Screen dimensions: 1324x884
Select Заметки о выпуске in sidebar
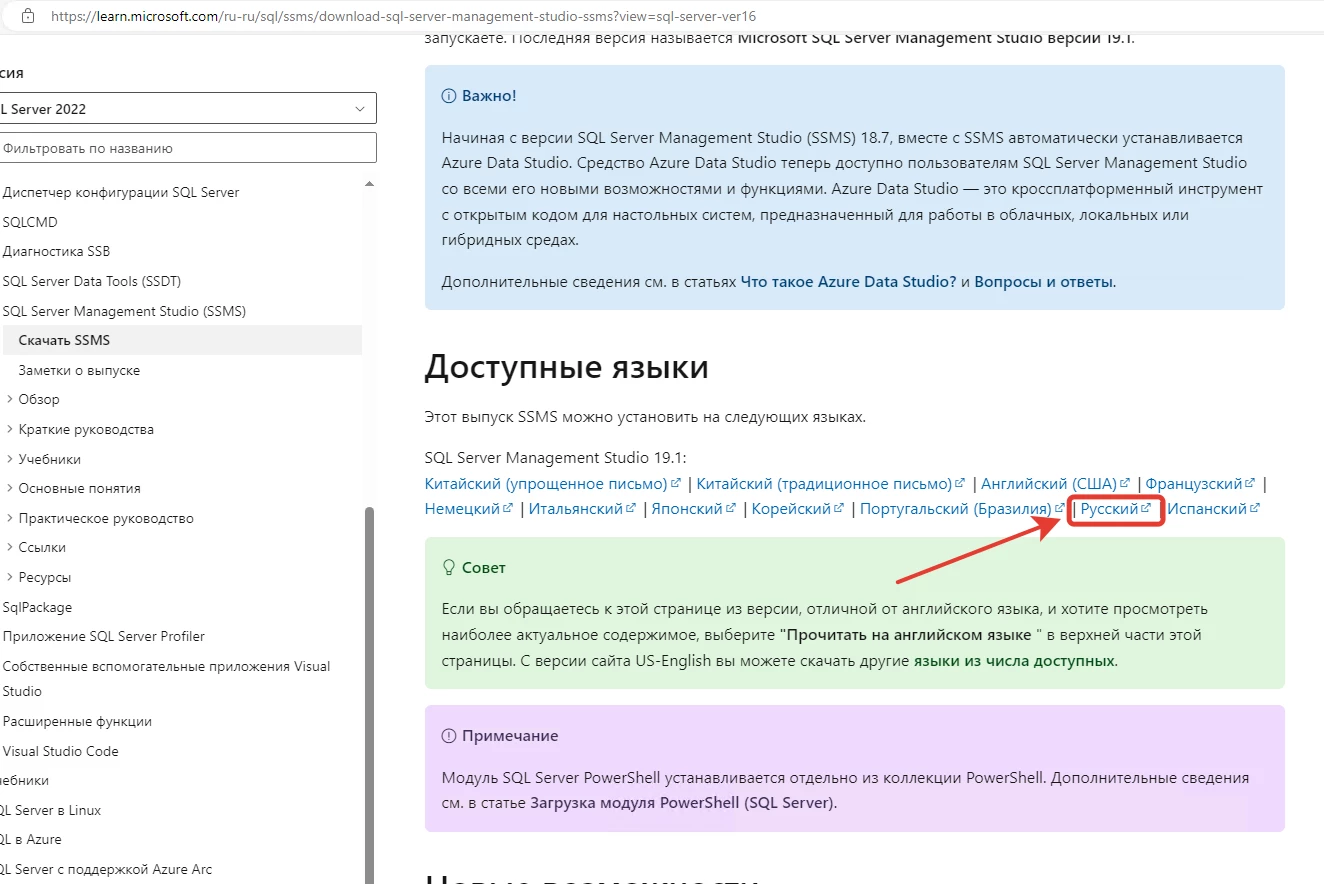click(79, 370)
